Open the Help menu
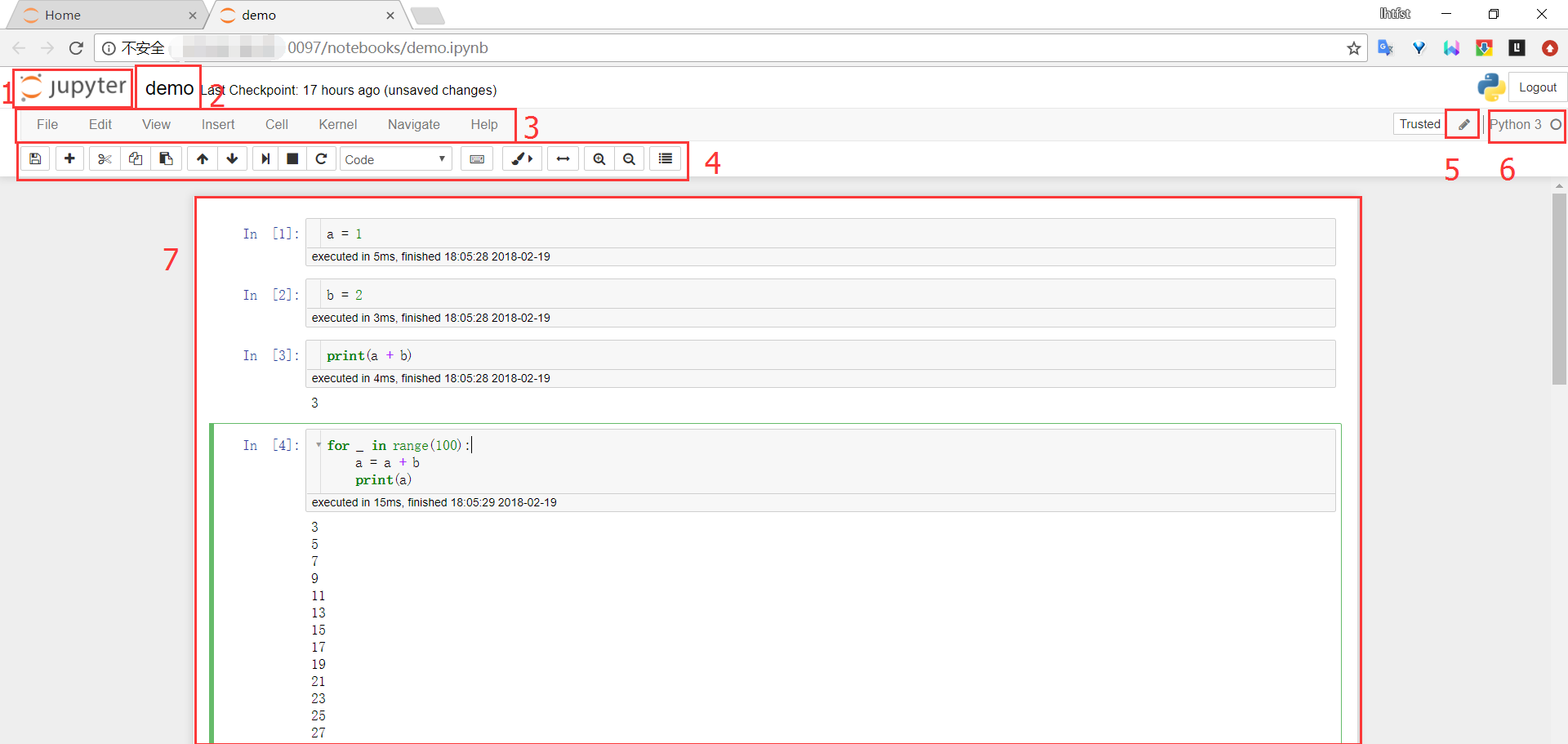 point(484,124)
